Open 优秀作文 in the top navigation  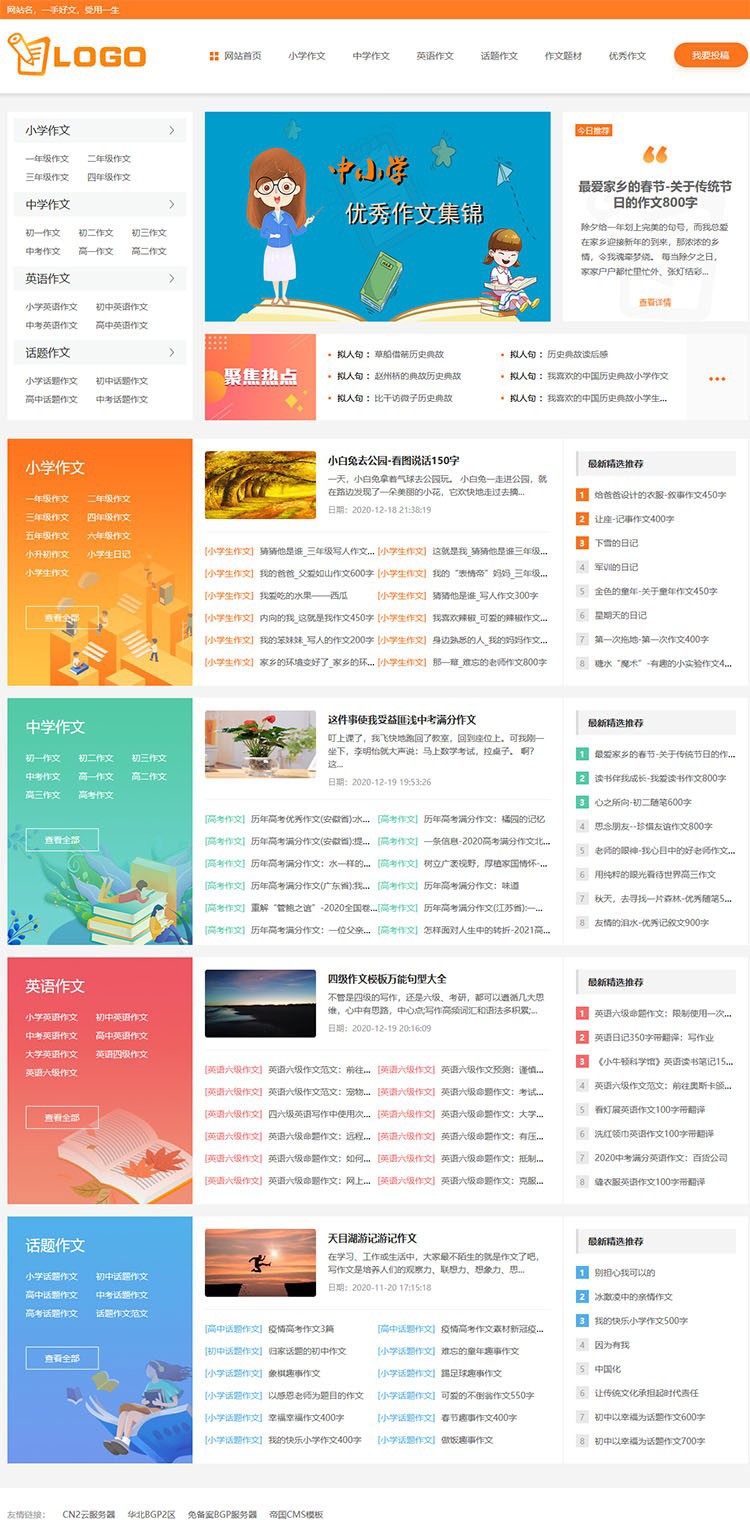coord(627,56)
